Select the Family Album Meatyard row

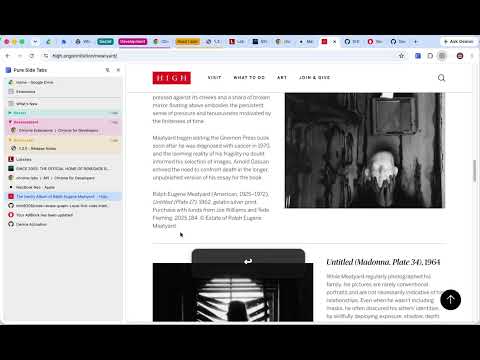click(63, 197)
